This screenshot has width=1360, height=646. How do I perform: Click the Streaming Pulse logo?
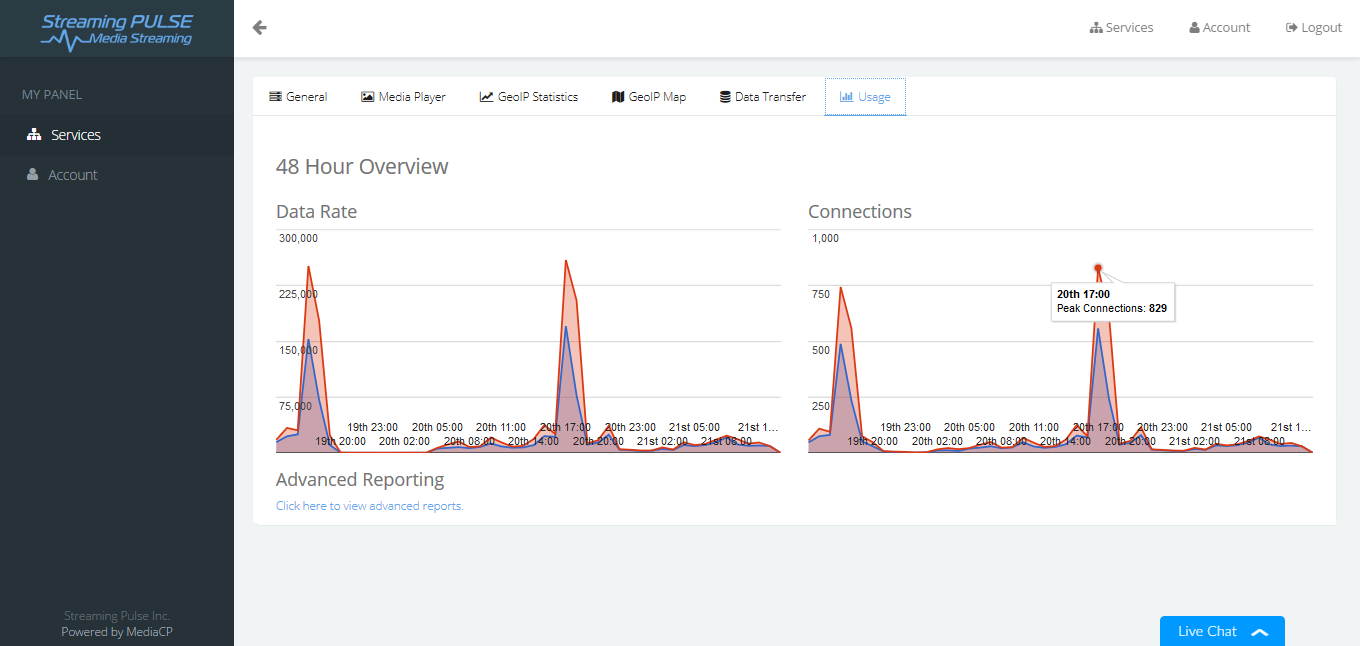point(117,31)
